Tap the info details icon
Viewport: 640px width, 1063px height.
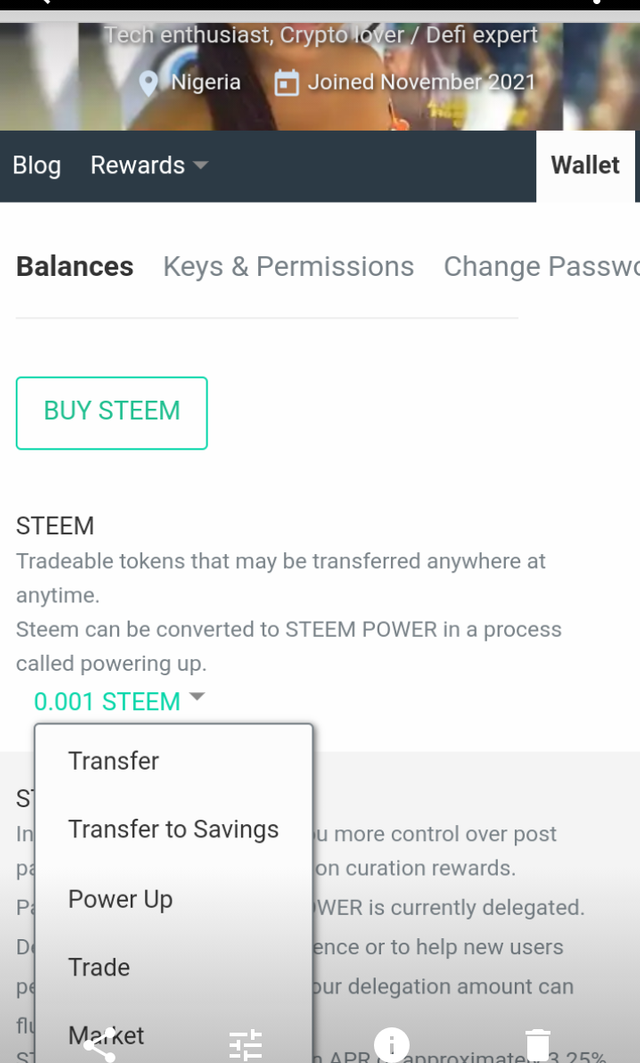391,1045
